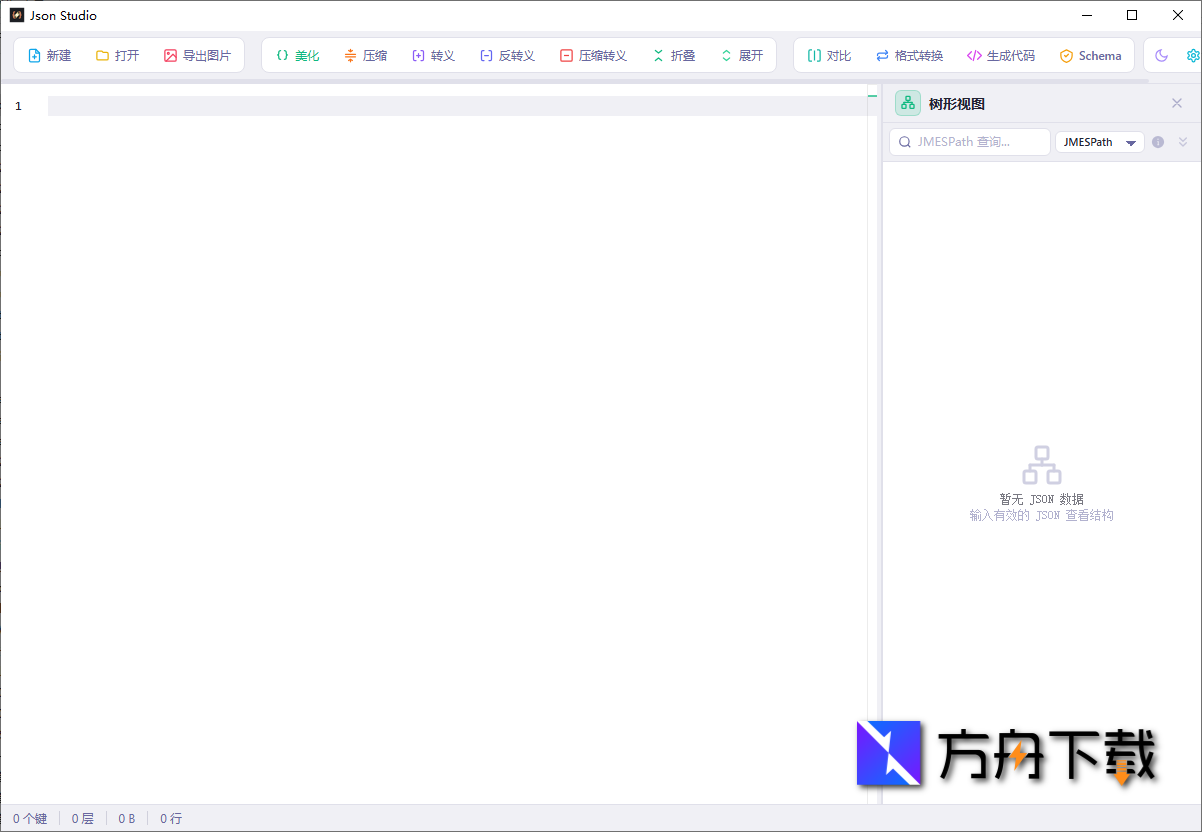Open the Schema validation tool
Screen dimensions: 1202x832
click(x=1090, y=55)
